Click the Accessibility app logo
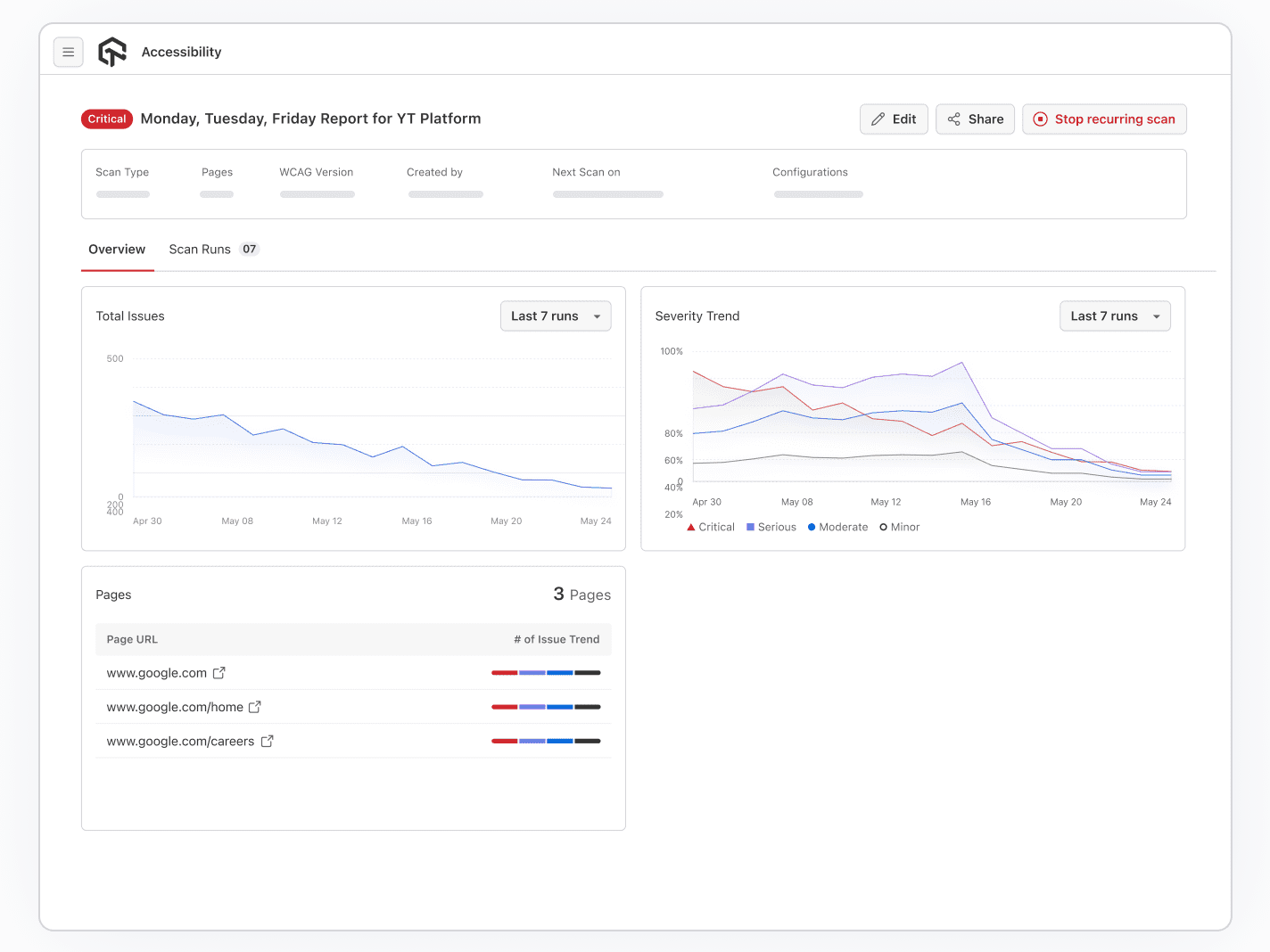 [112, 53]
